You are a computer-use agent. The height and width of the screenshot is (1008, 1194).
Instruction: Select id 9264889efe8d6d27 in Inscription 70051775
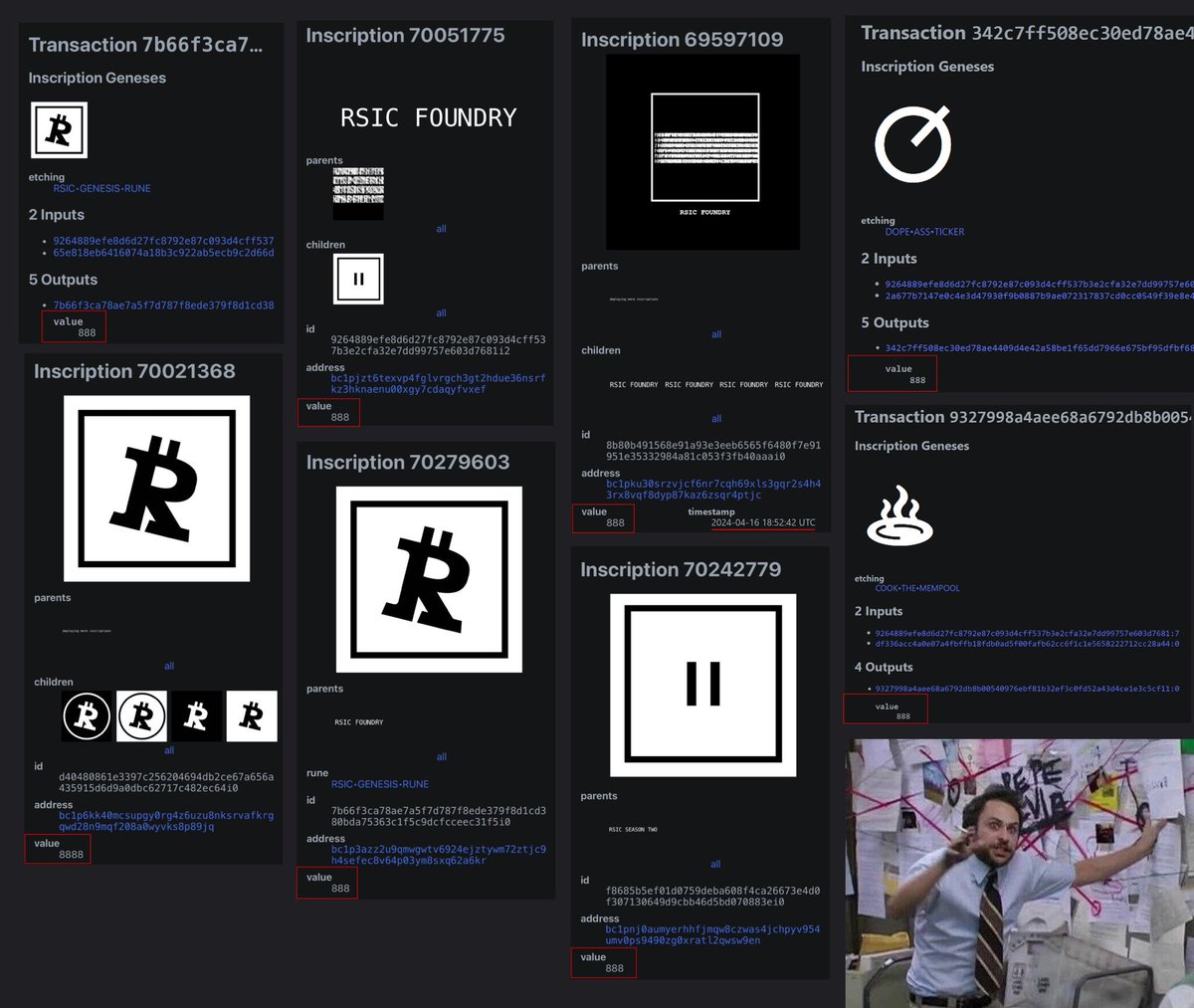point(439,345)
